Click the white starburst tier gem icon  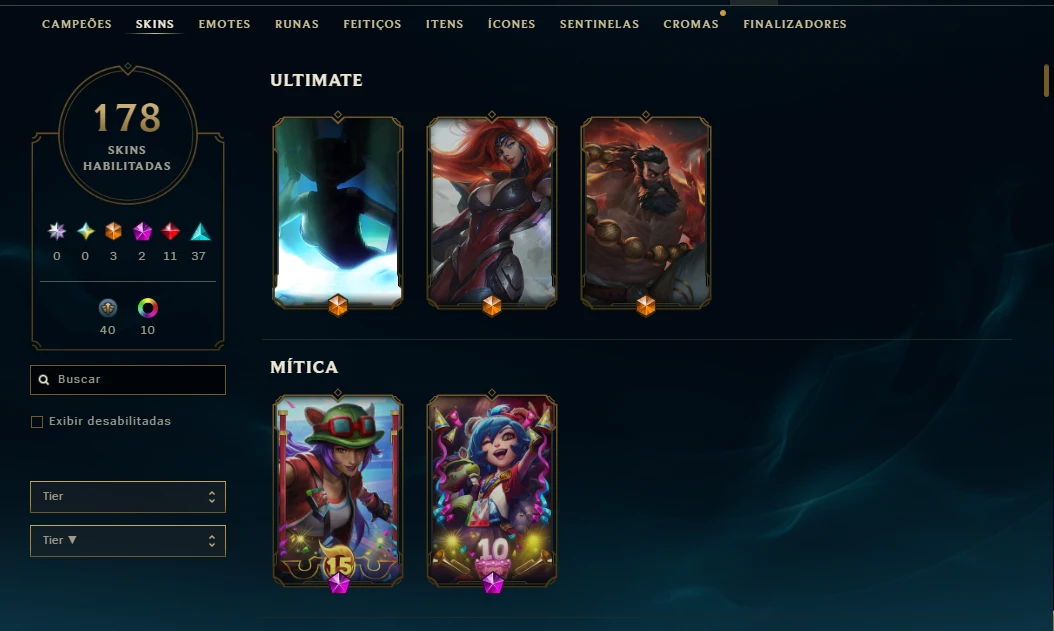coord(57,232)
